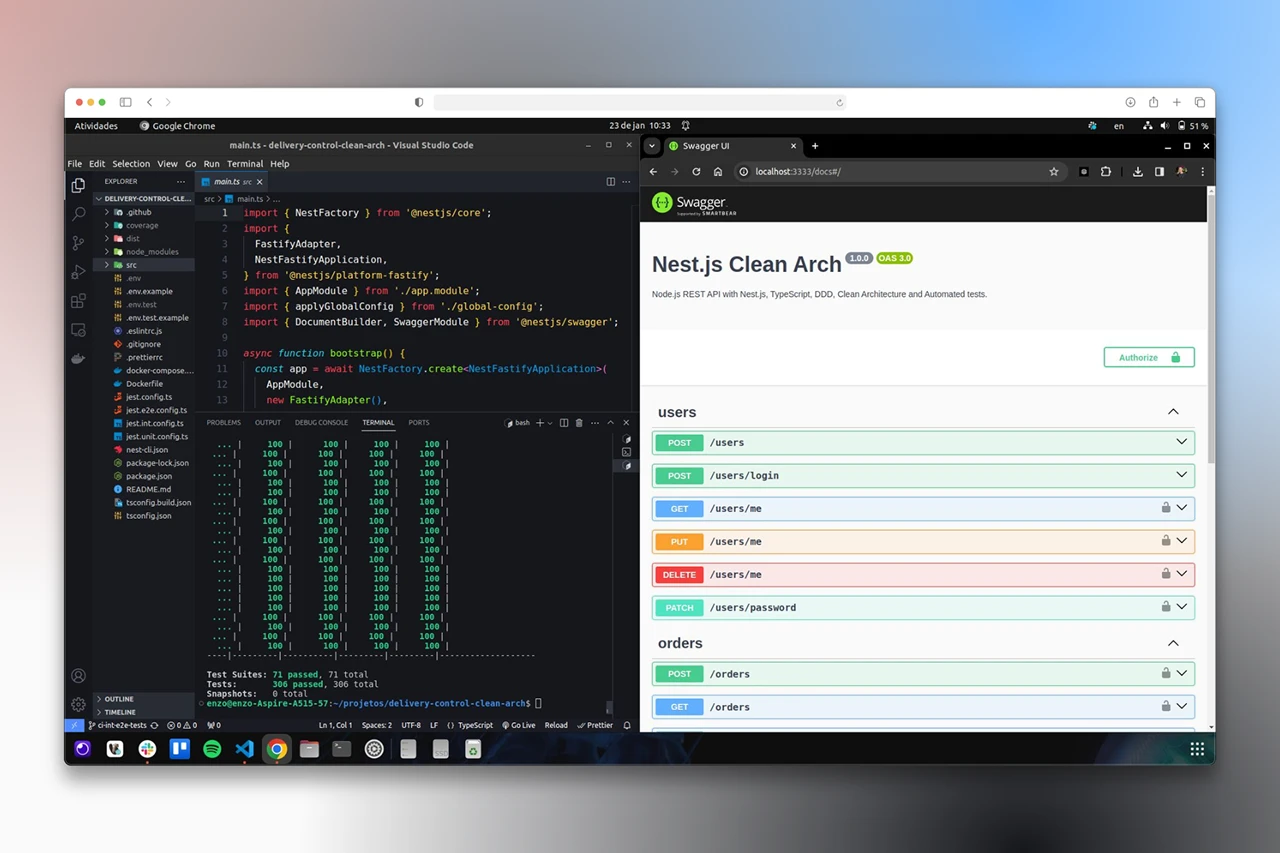Open the Manage gear in VS Code
Image resolution: width=1280 pixels, height=853 pixels.
78,705
